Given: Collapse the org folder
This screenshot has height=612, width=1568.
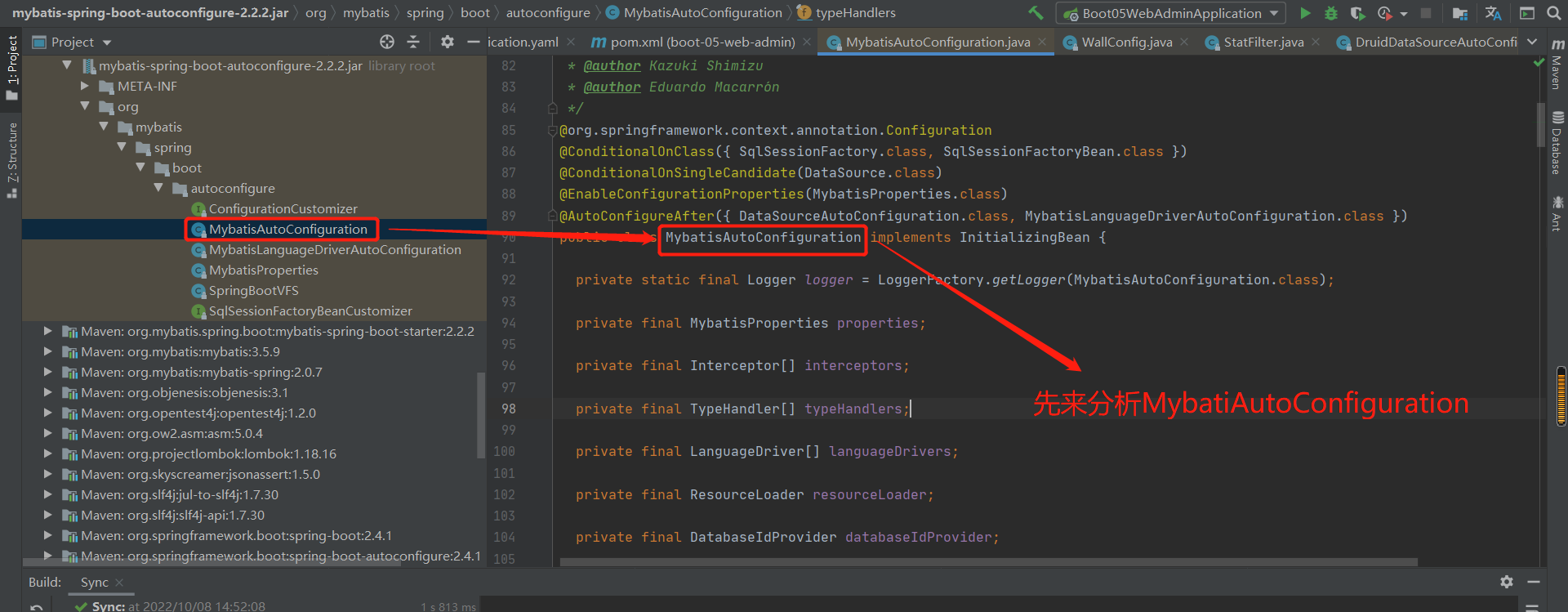Looking at the screenshot, I should point(85,105).
